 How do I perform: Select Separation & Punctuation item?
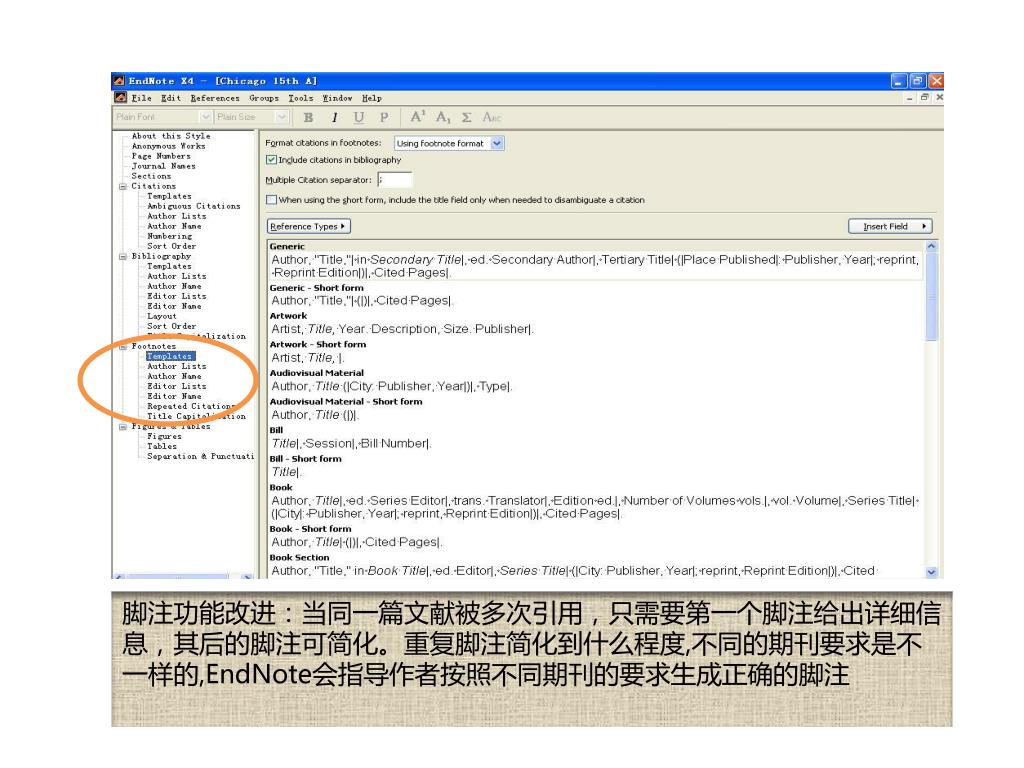pyautogui.click(x=200, y=456)
